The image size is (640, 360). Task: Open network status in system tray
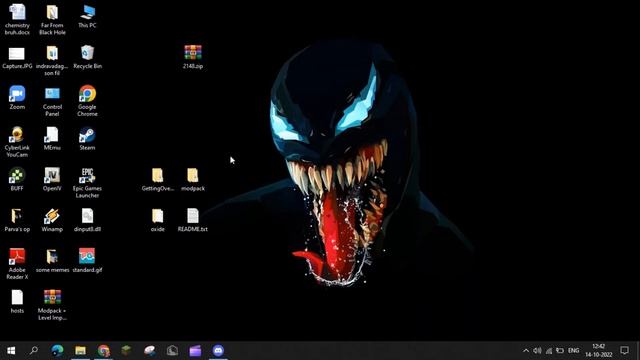(x=549, y=351)
